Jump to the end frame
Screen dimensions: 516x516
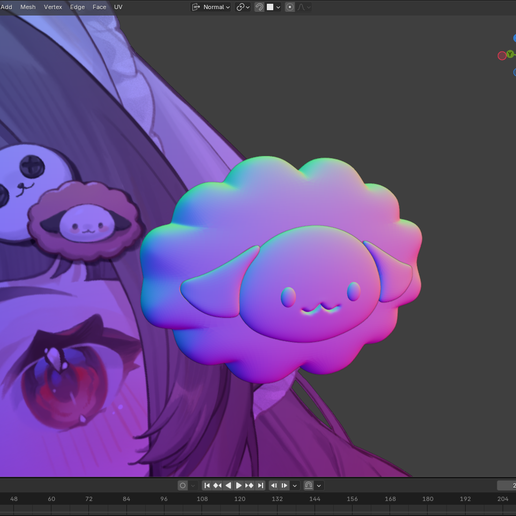[x=260, y=485]
